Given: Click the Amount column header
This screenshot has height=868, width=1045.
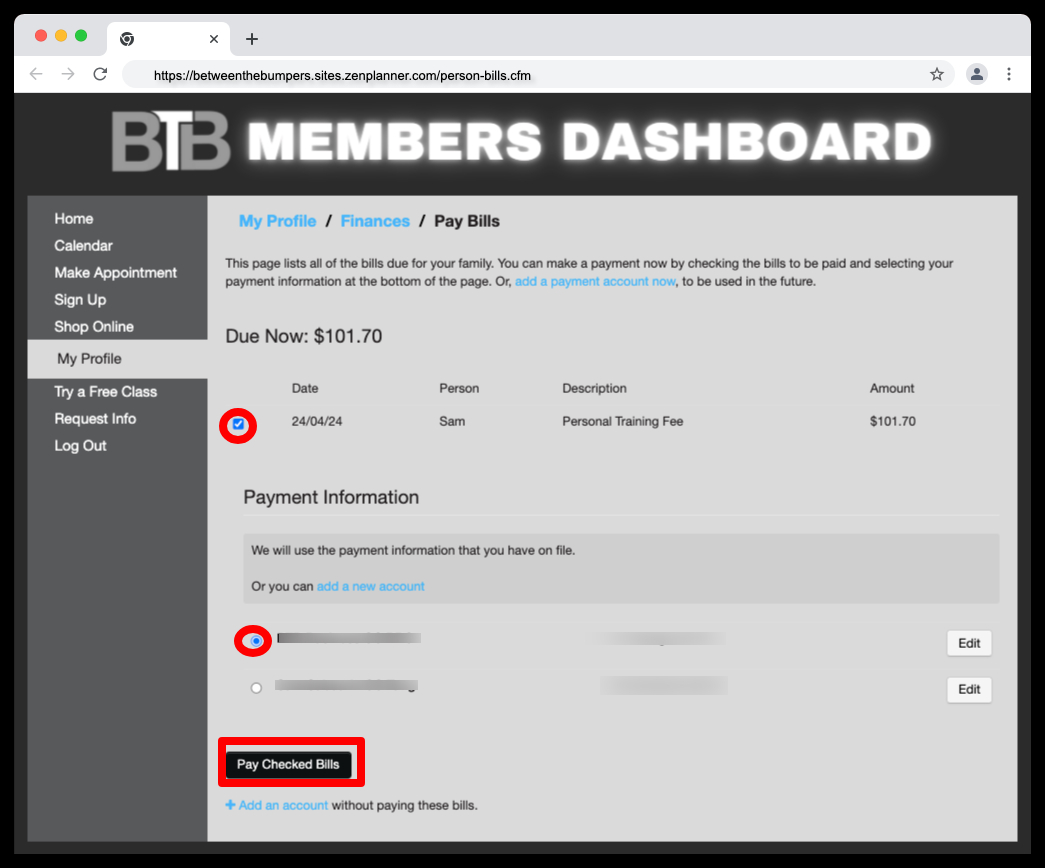Looking at the screenshot, I should coord(892,388).
